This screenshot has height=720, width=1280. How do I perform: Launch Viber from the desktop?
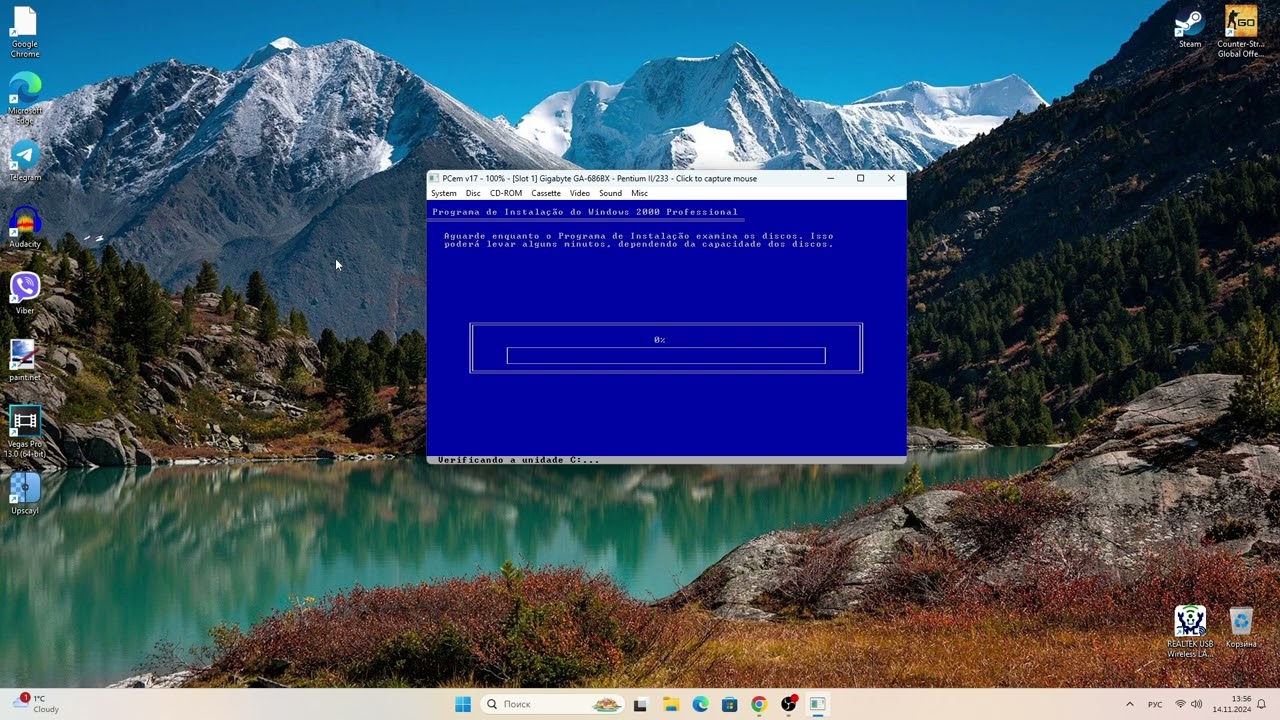(24, 294)
